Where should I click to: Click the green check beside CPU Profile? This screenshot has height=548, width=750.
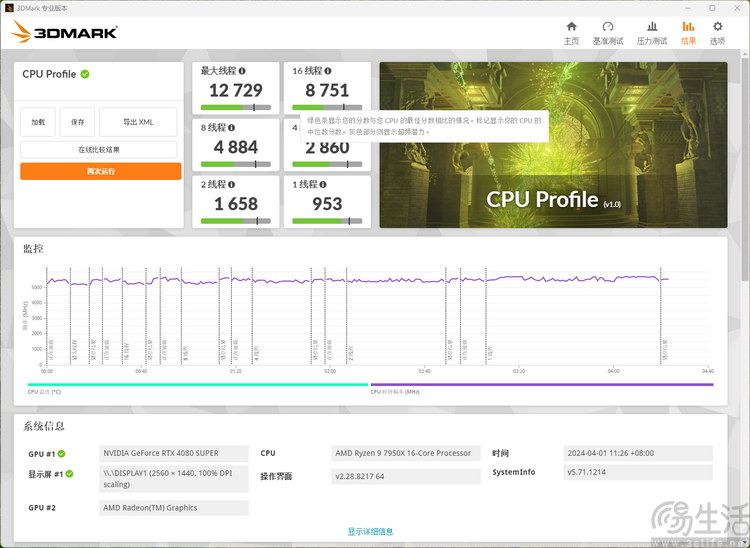(x=85, y=74)
